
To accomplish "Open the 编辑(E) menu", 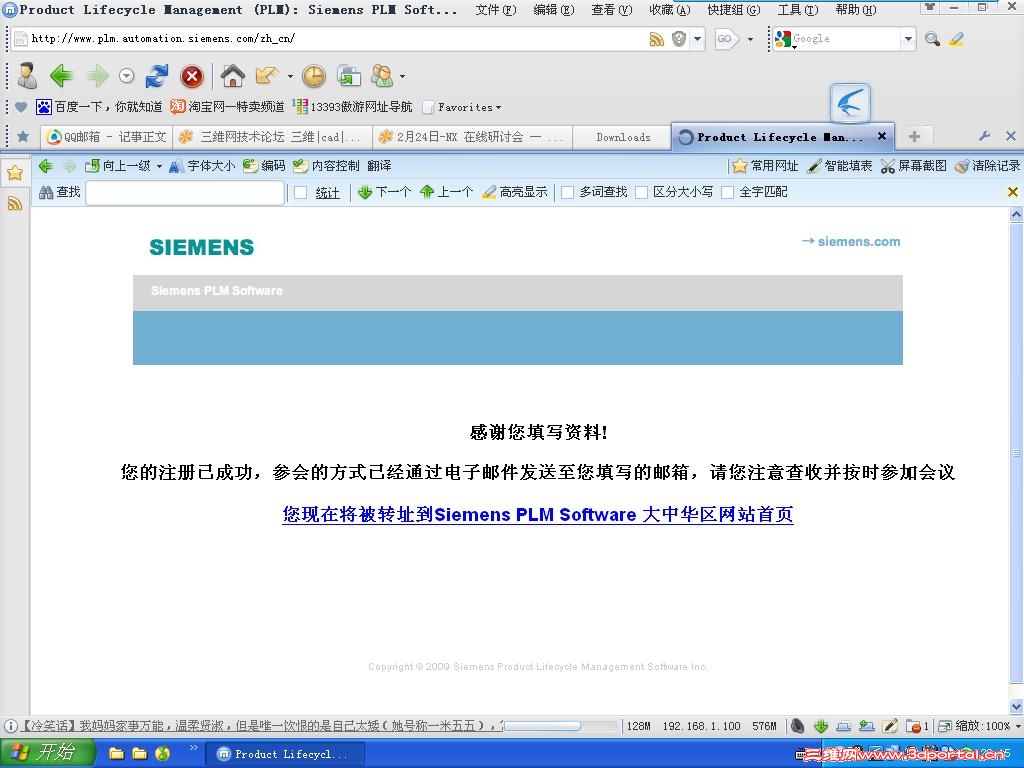I will click(x=554, y=10).
